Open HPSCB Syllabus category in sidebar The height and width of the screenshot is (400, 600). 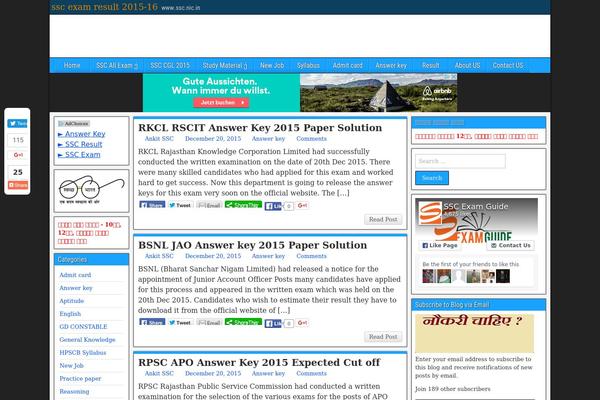[83, 353]
